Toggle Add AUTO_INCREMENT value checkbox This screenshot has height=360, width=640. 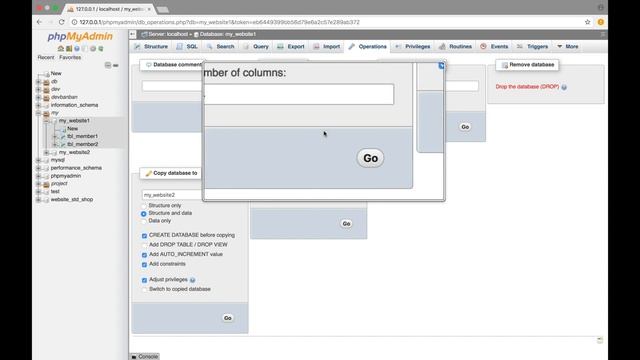144,255
